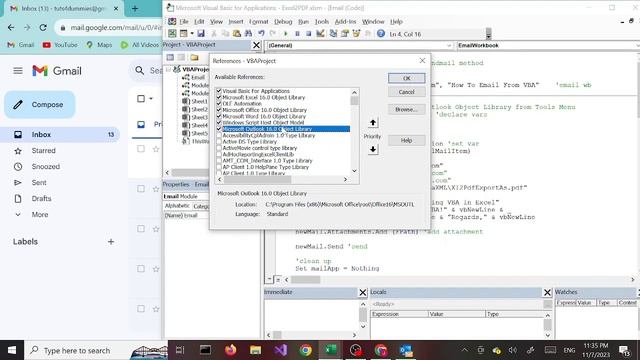Uncheck Windows Script Host Object Model
The height and width of the screenshot is (360, 640).
click(x=219, y=122)
